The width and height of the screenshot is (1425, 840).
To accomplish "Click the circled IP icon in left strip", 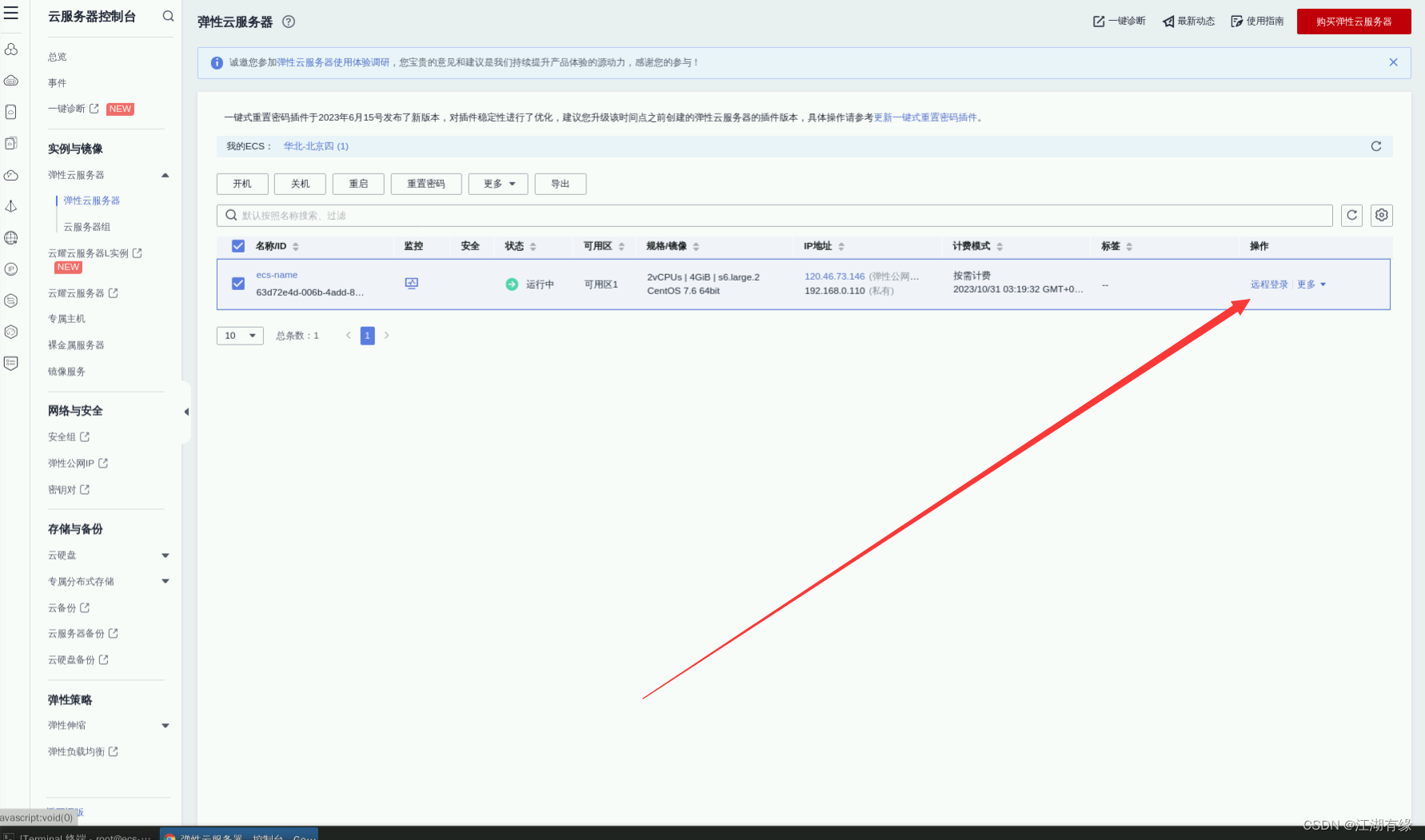I will pos(11,269).
